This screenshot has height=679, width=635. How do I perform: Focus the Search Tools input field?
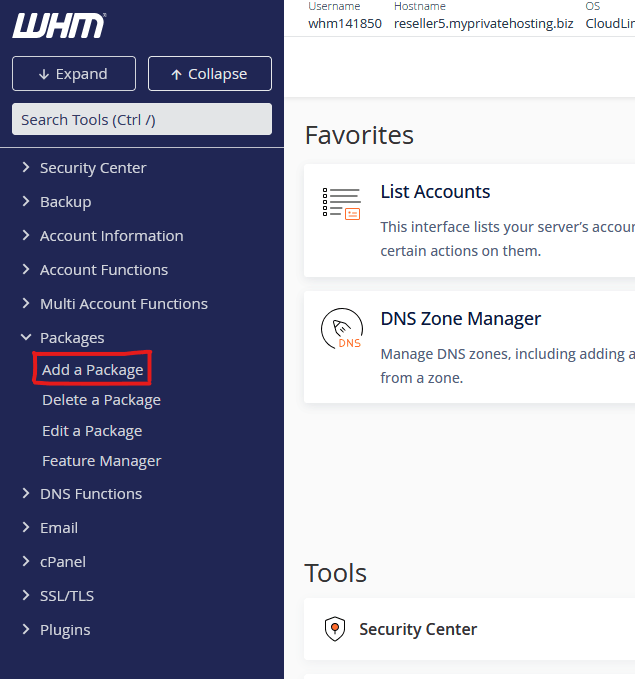point(141,119)
